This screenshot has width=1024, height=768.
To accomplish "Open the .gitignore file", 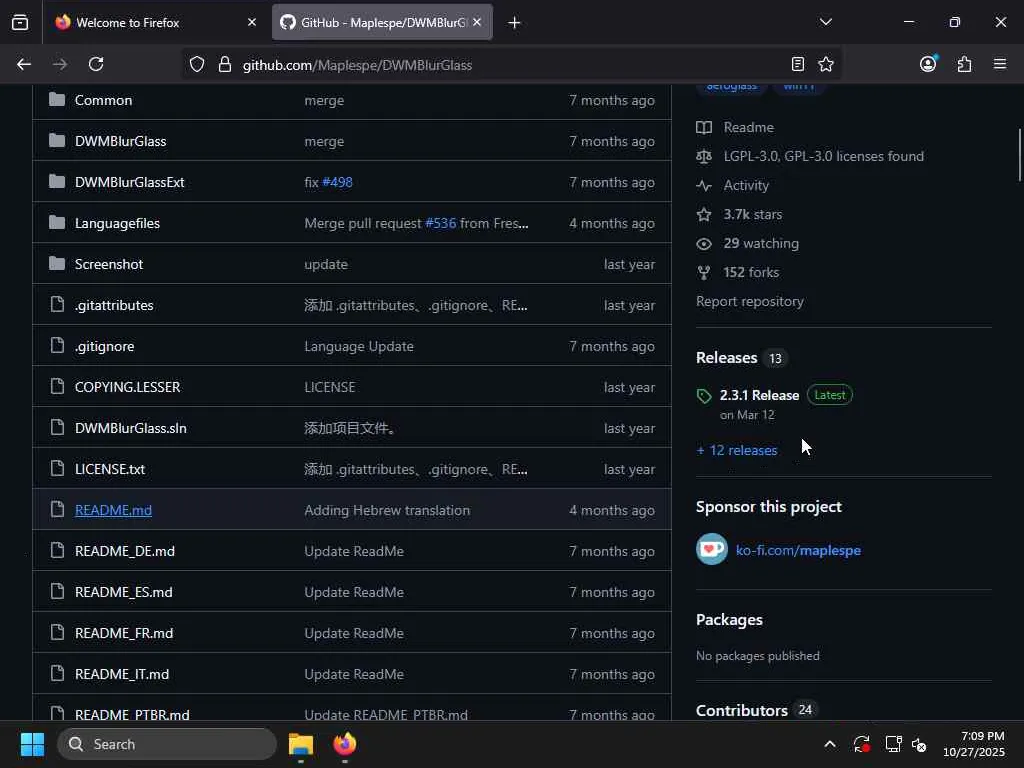I will [x=104, y=347].
